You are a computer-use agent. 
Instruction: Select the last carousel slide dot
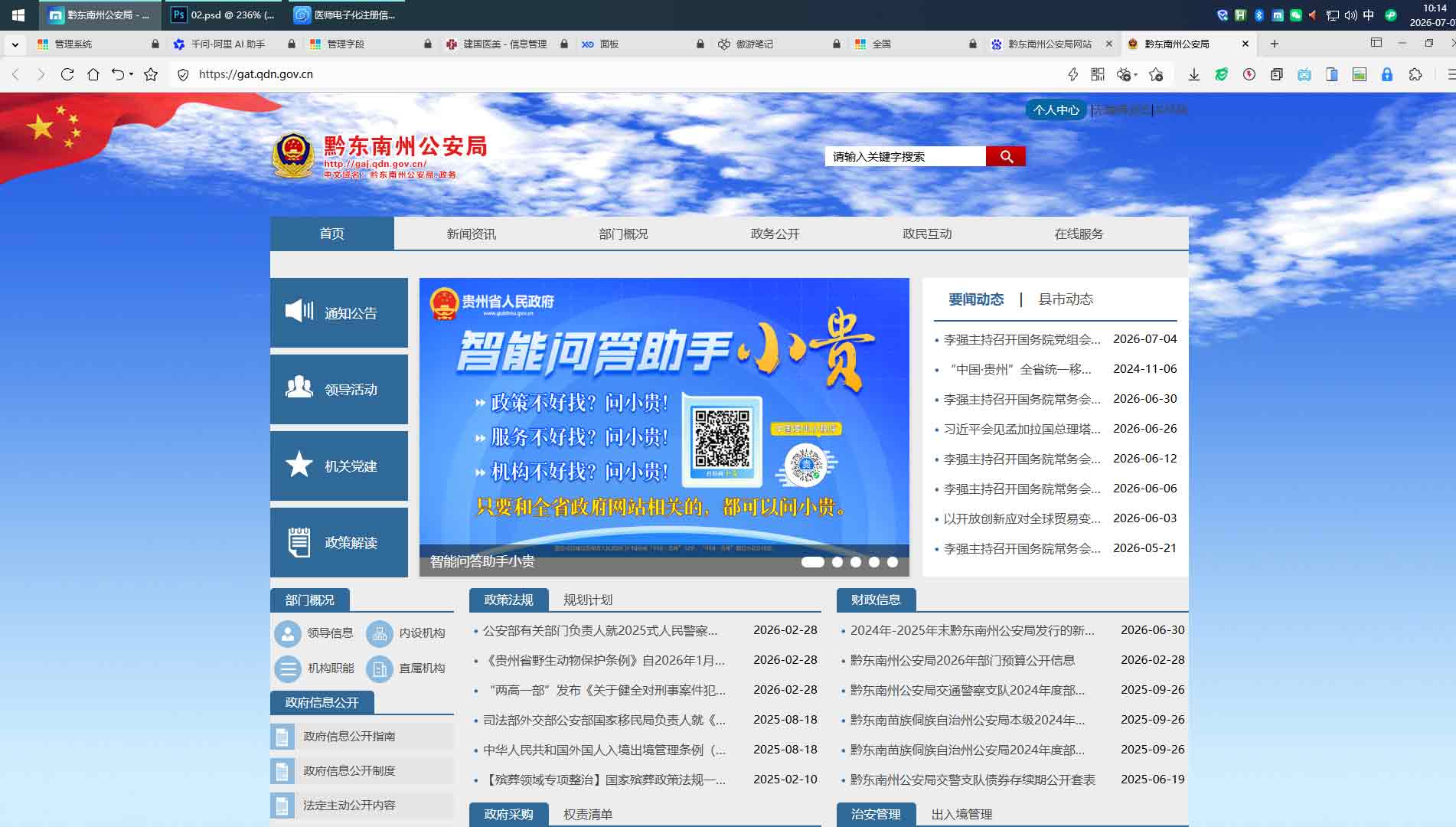[x=893, y=562]
